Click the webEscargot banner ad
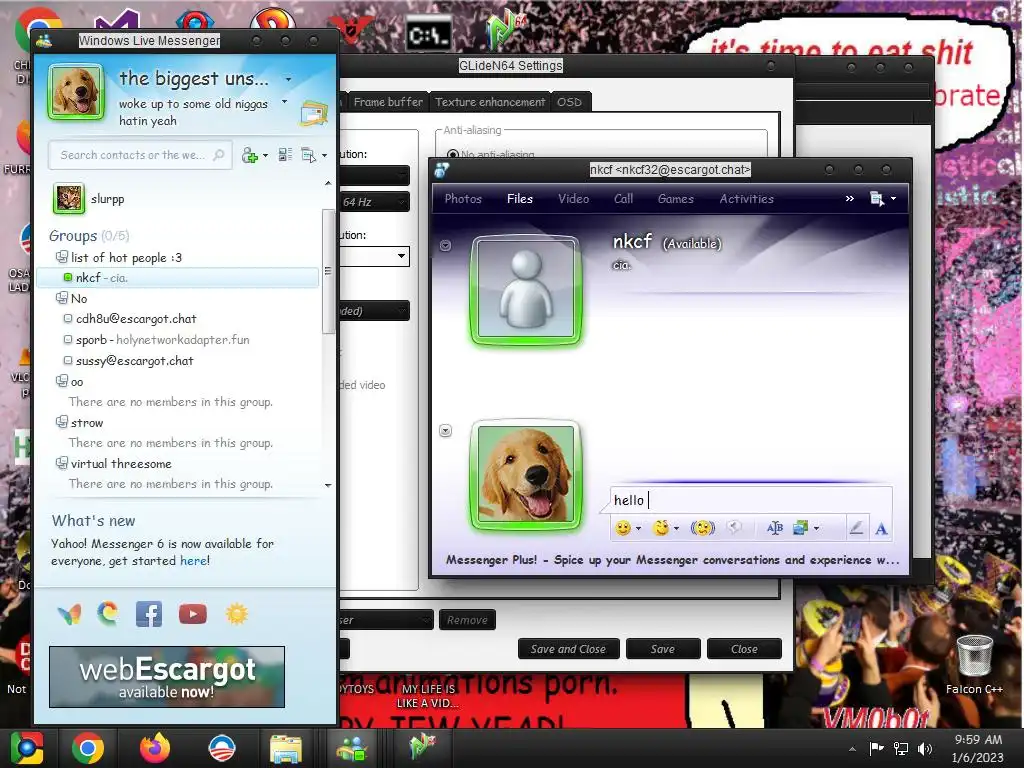The image size is (1024, 768). (x=167, y=677)
